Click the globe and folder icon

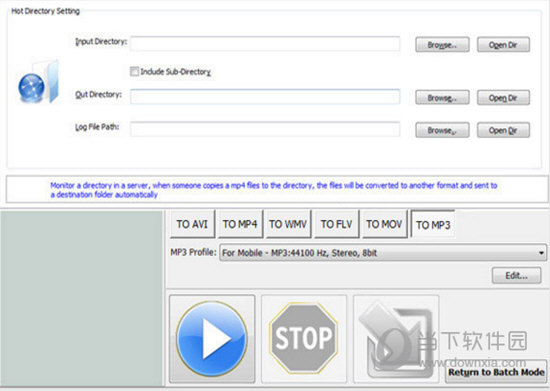39,82
